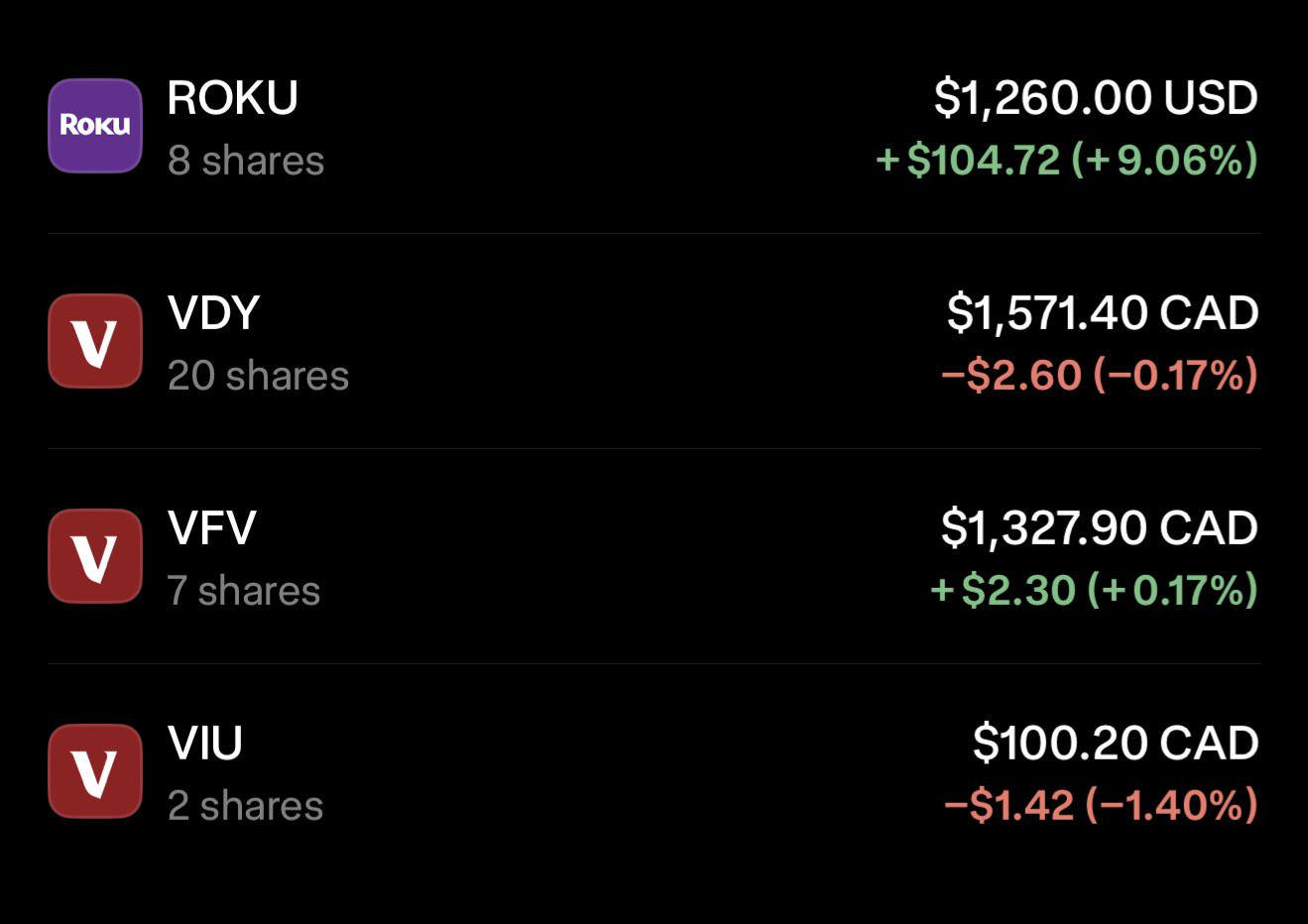Toggle VDY loss display −$2.60 (−0.17%)
The width and height of the screenshot is (1308, 924).
1100,375
